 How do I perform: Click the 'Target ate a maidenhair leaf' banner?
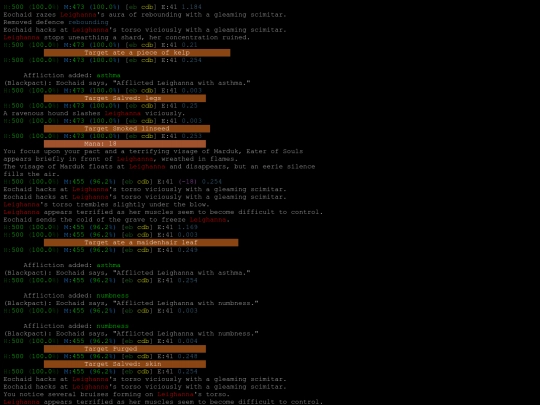click(x=141, y=242)
